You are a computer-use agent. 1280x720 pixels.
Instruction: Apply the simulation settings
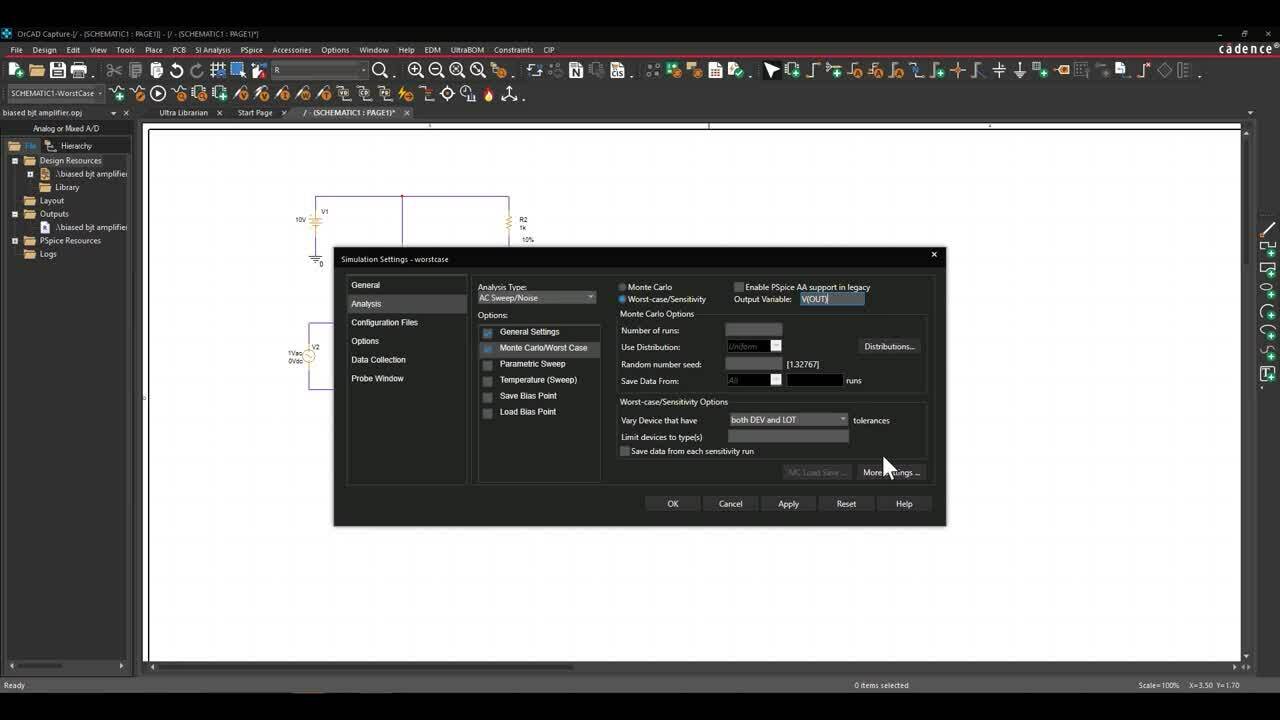pos(788,503)
